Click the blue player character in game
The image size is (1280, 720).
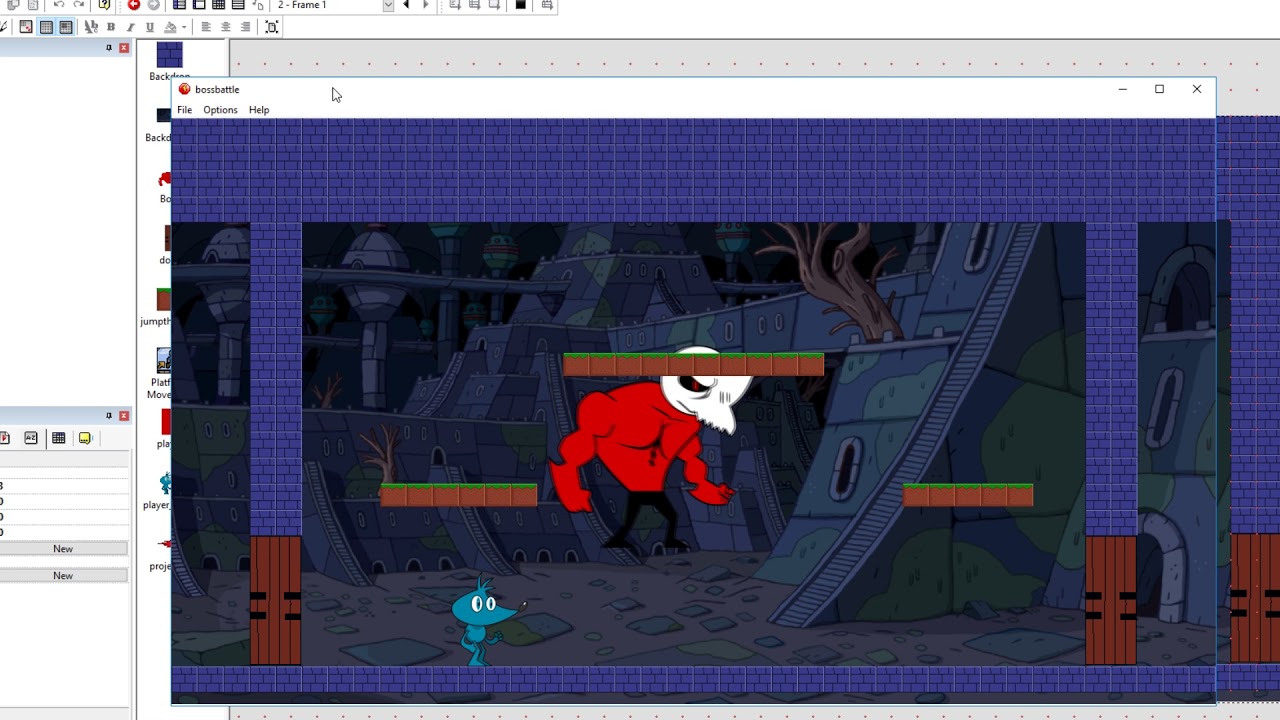[x=485, y=620]
